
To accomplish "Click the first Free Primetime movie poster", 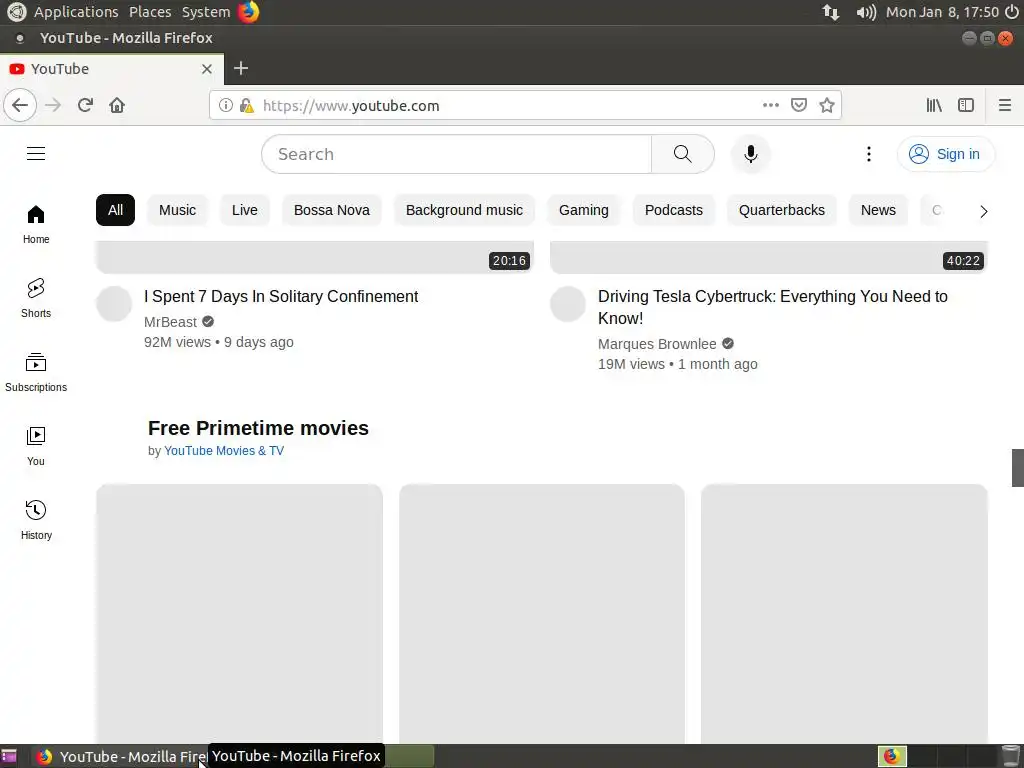I will point(240,614).
